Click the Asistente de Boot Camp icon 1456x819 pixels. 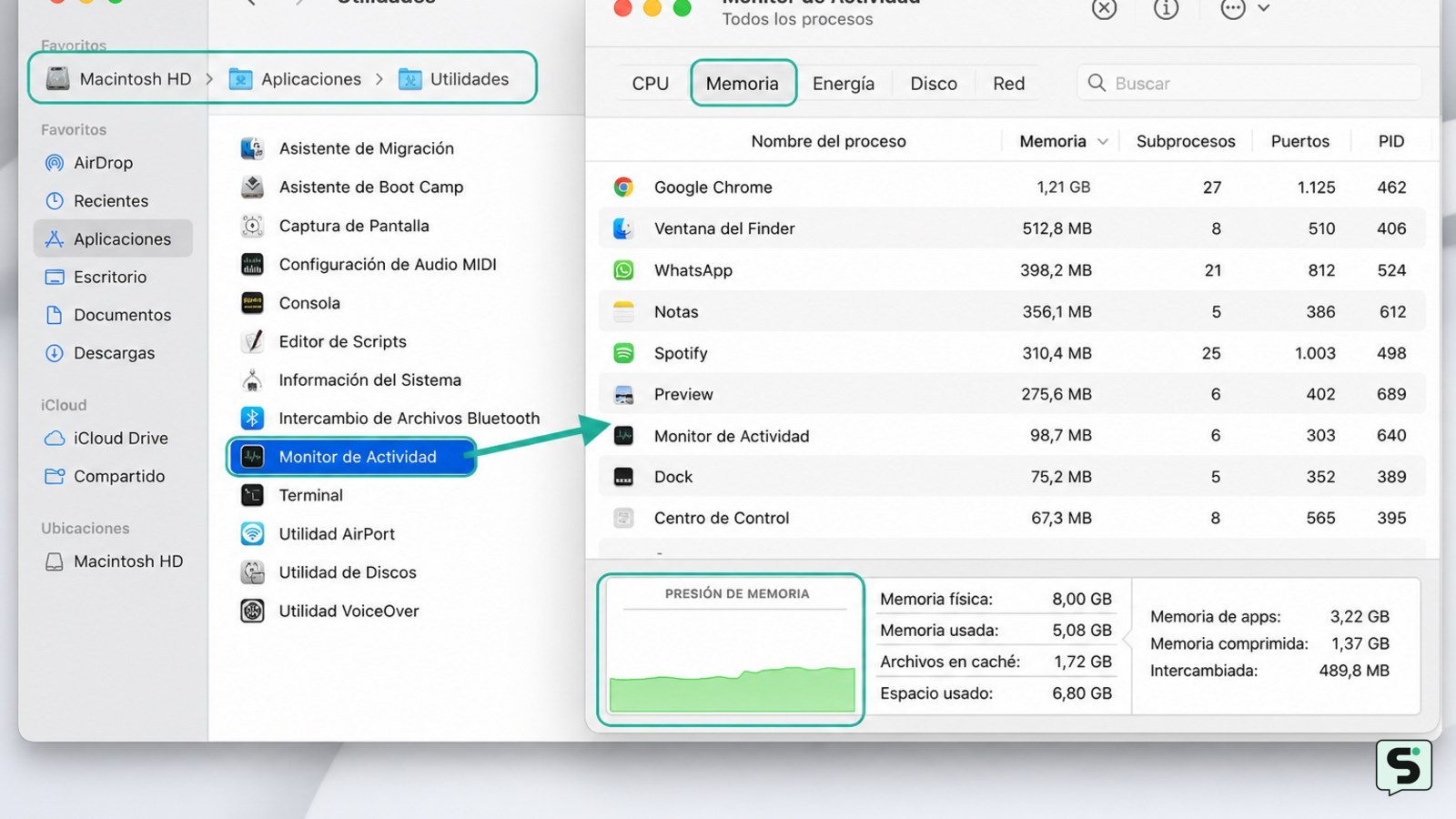pos(252,187)
